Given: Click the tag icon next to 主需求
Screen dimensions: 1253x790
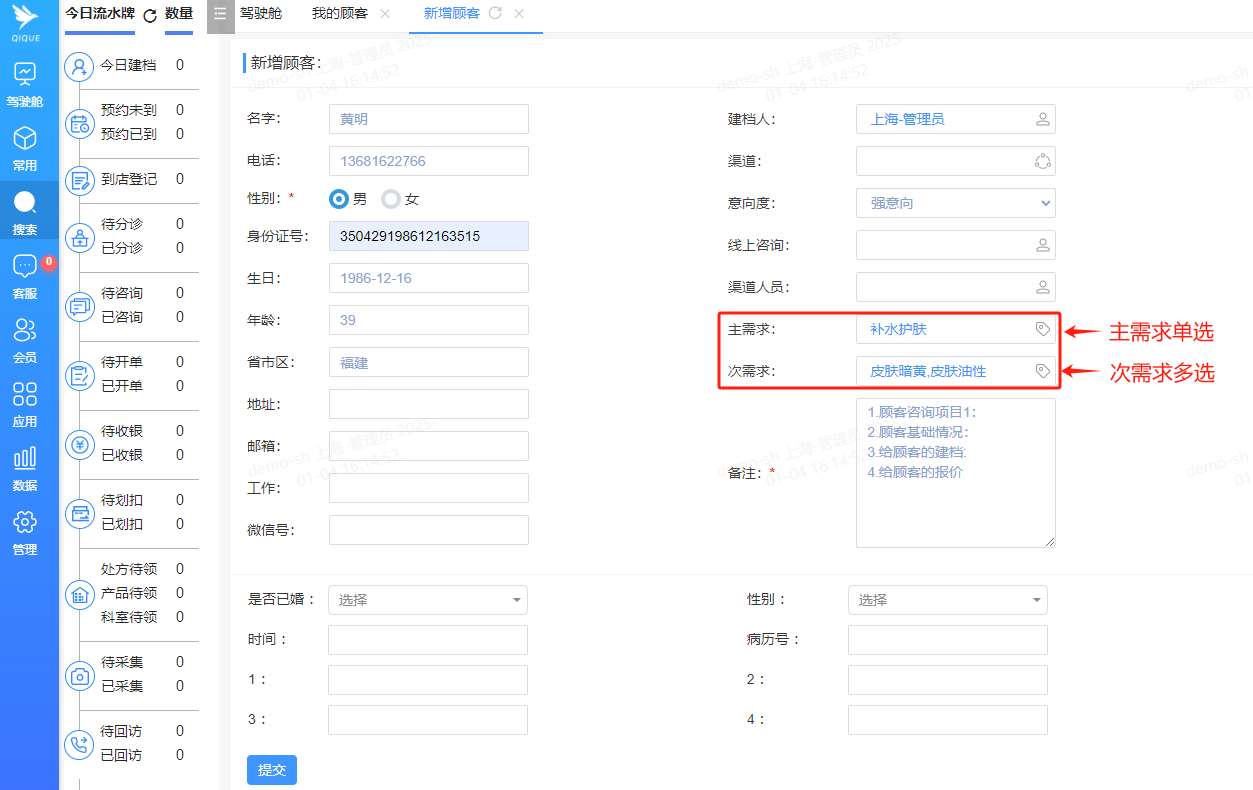Looking at the screenshot, I should pos(1043,330).
